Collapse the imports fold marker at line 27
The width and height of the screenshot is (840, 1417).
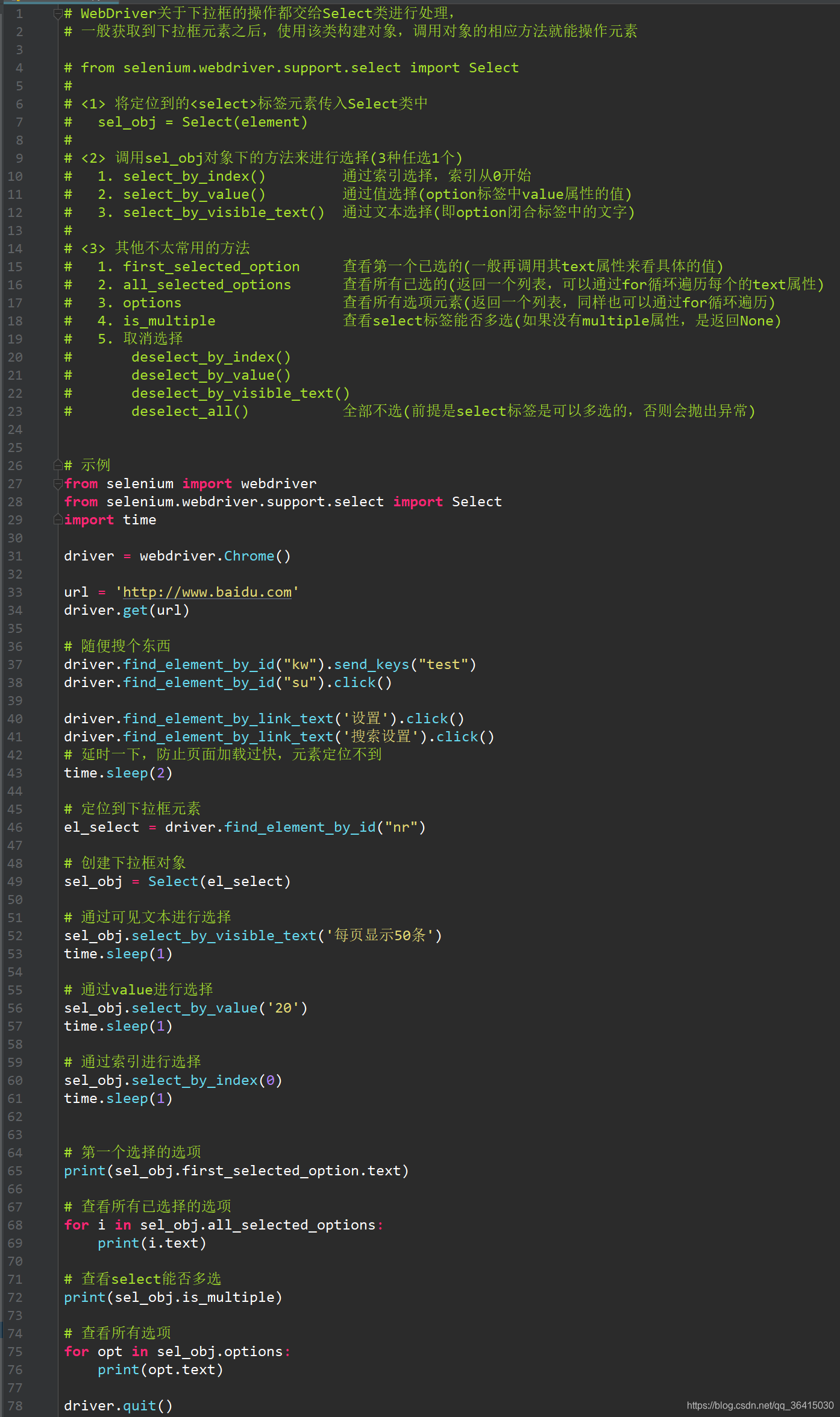tap(58, 483)
